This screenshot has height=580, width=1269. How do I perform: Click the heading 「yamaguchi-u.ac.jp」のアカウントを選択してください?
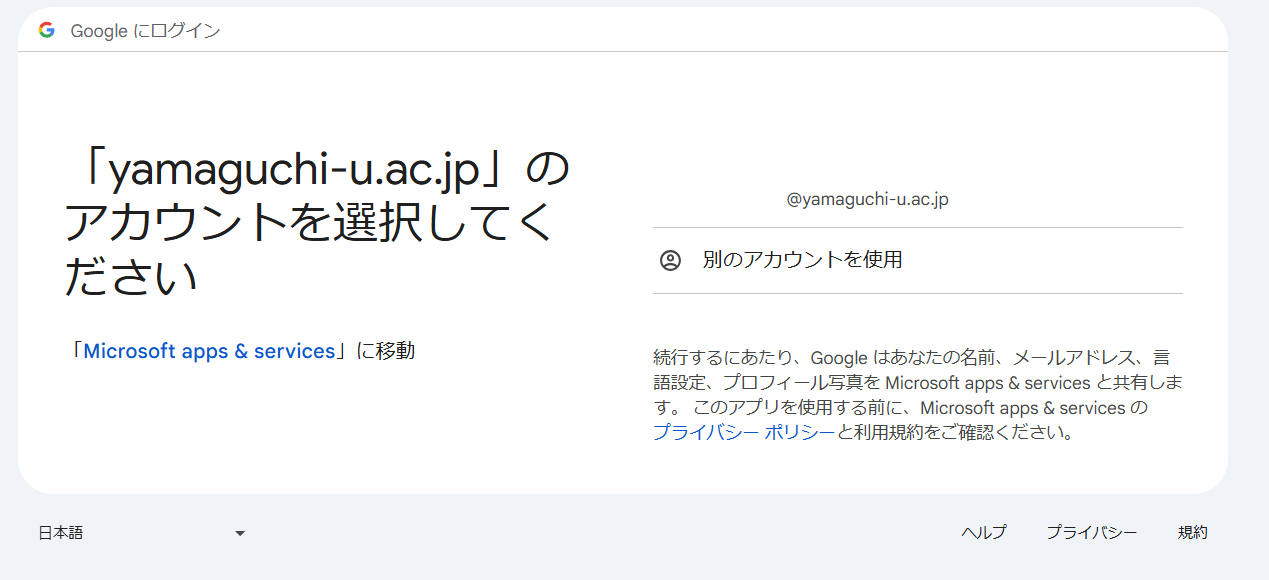tap(316, 224)
